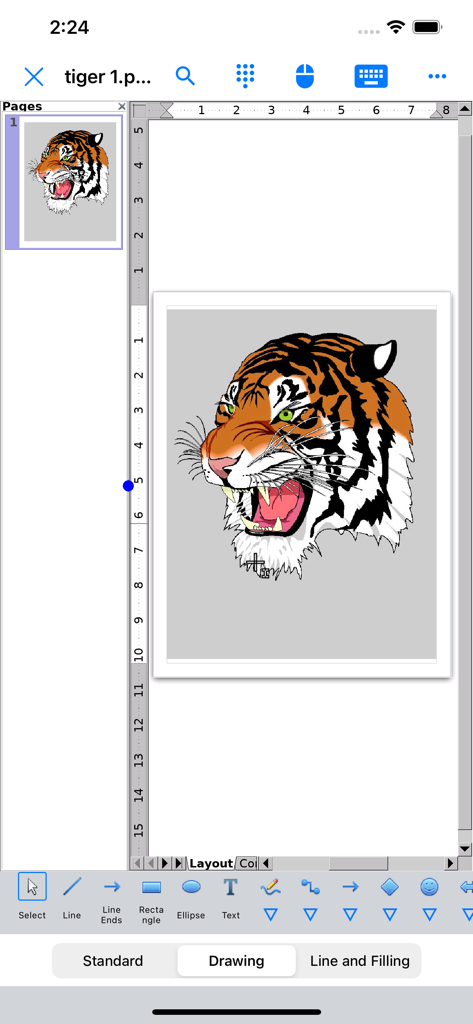
Task: Click the tiger 1.p... document title
Action: [x=108, y=77]
